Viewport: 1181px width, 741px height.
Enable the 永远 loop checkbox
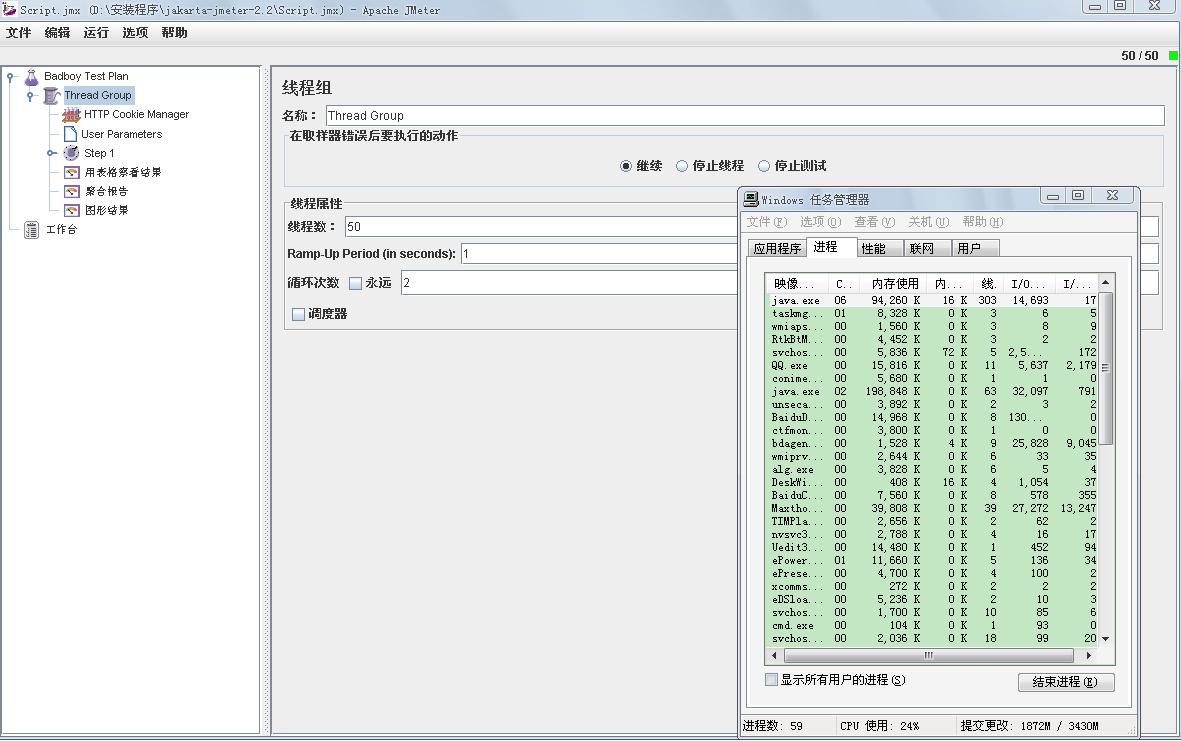tap(356, 283)
